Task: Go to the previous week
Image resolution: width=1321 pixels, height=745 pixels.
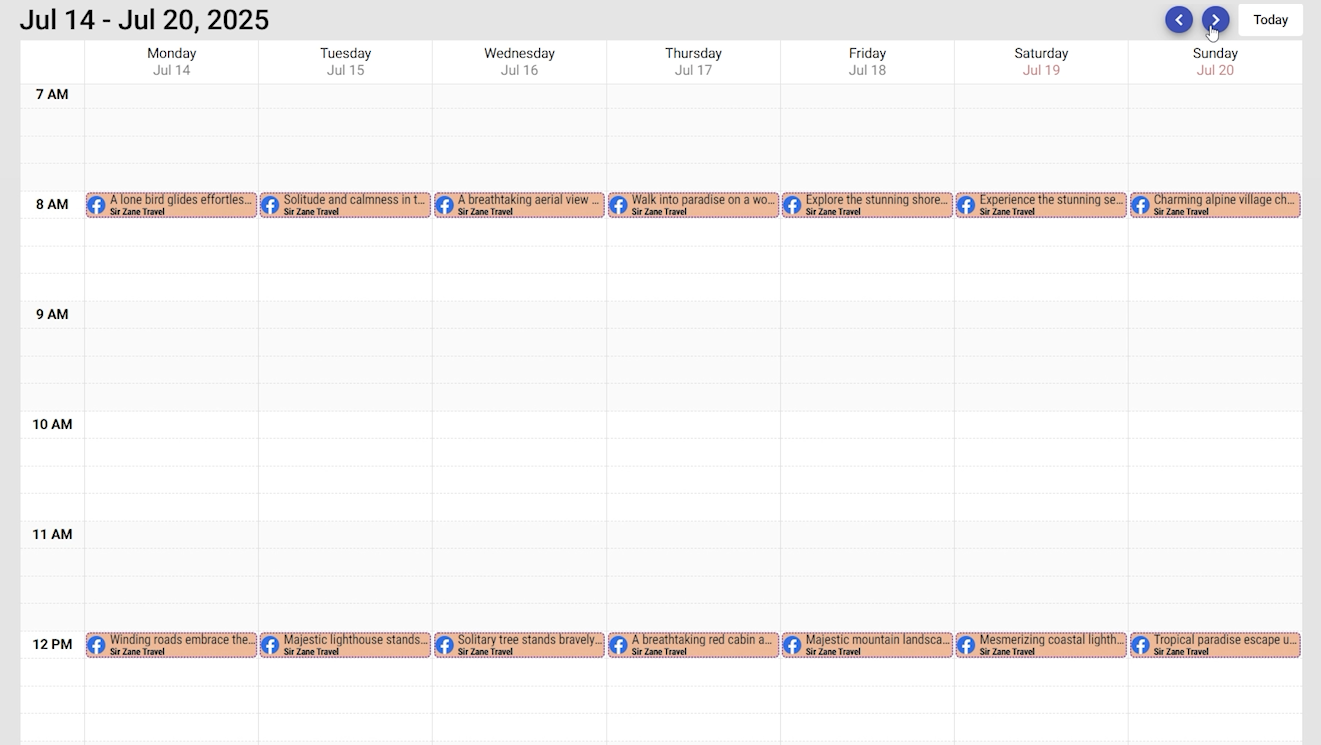Action: point(1179,20)
